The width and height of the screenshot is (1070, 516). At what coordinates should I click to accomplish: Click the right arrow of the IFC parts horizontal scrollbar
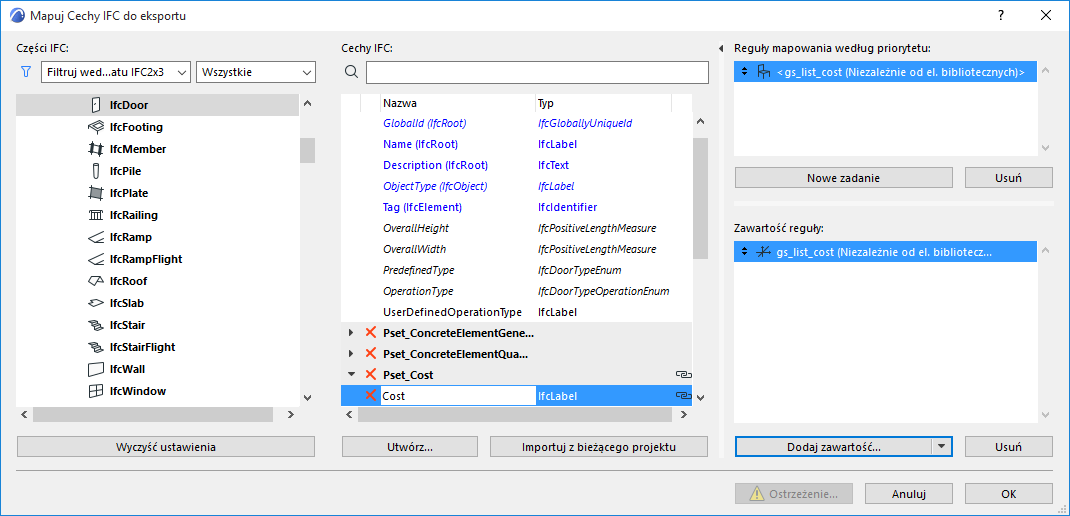[x=291, y=414]
